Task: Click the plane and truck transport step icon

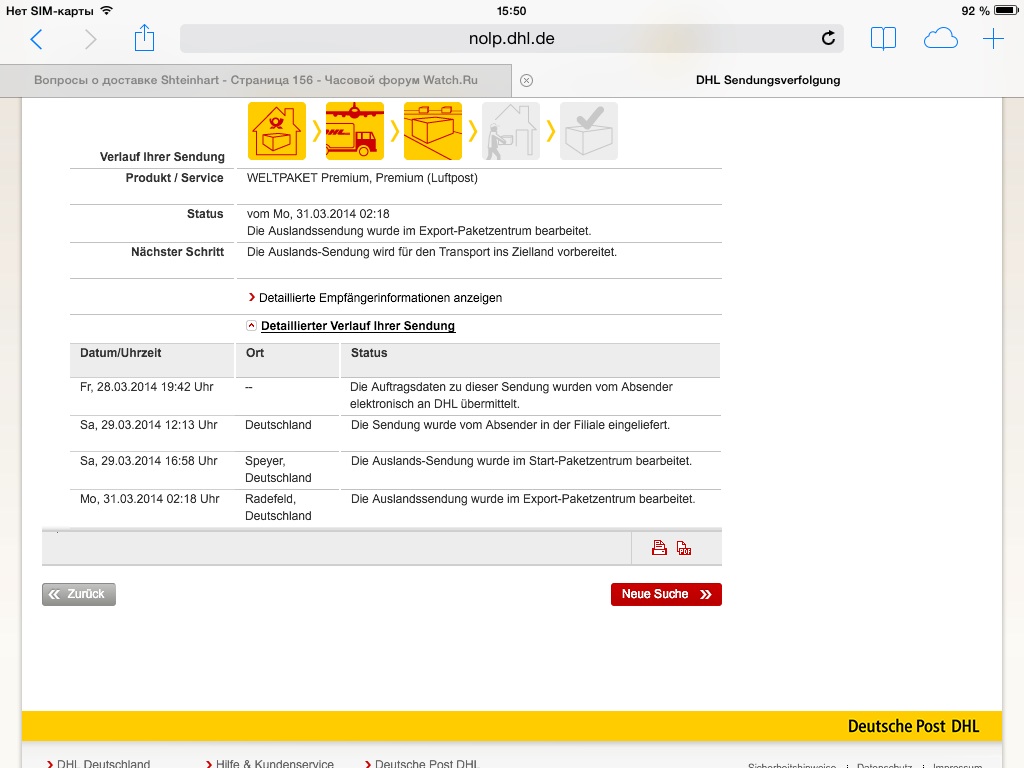Action: [355, 131]
